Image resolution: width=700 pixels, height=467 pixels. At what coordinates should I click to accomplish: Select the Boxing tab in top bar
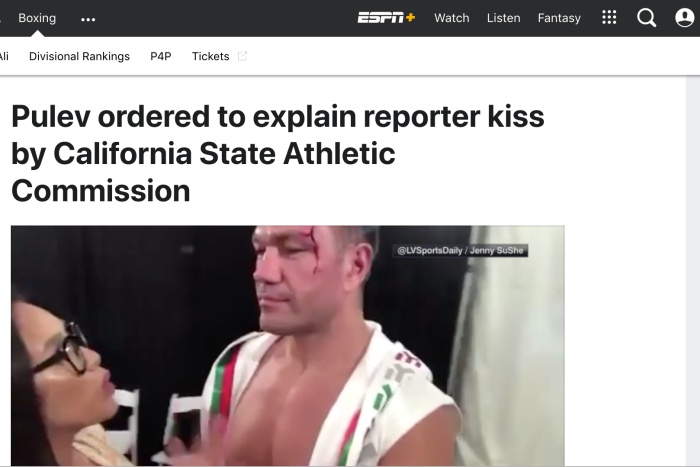tap(37, 18)
